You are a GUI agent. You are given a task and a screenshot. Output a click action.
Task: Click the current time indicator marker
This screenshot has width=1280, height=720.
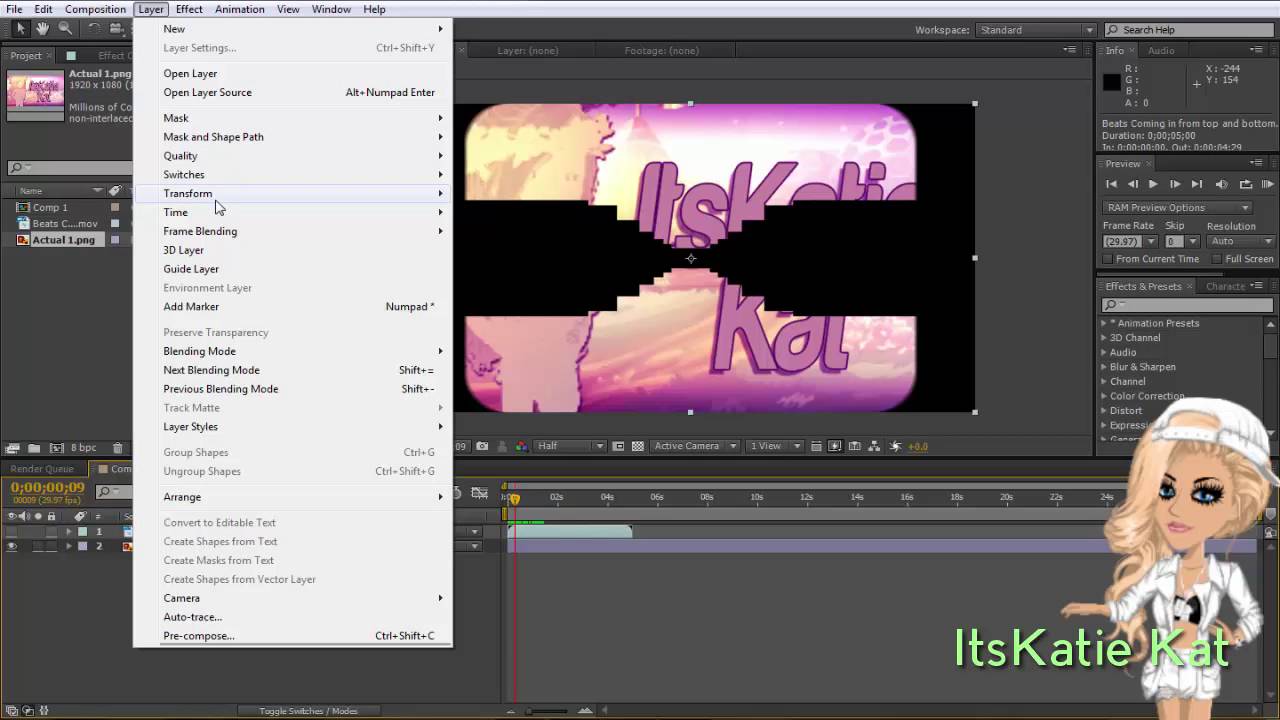(515, 498)
